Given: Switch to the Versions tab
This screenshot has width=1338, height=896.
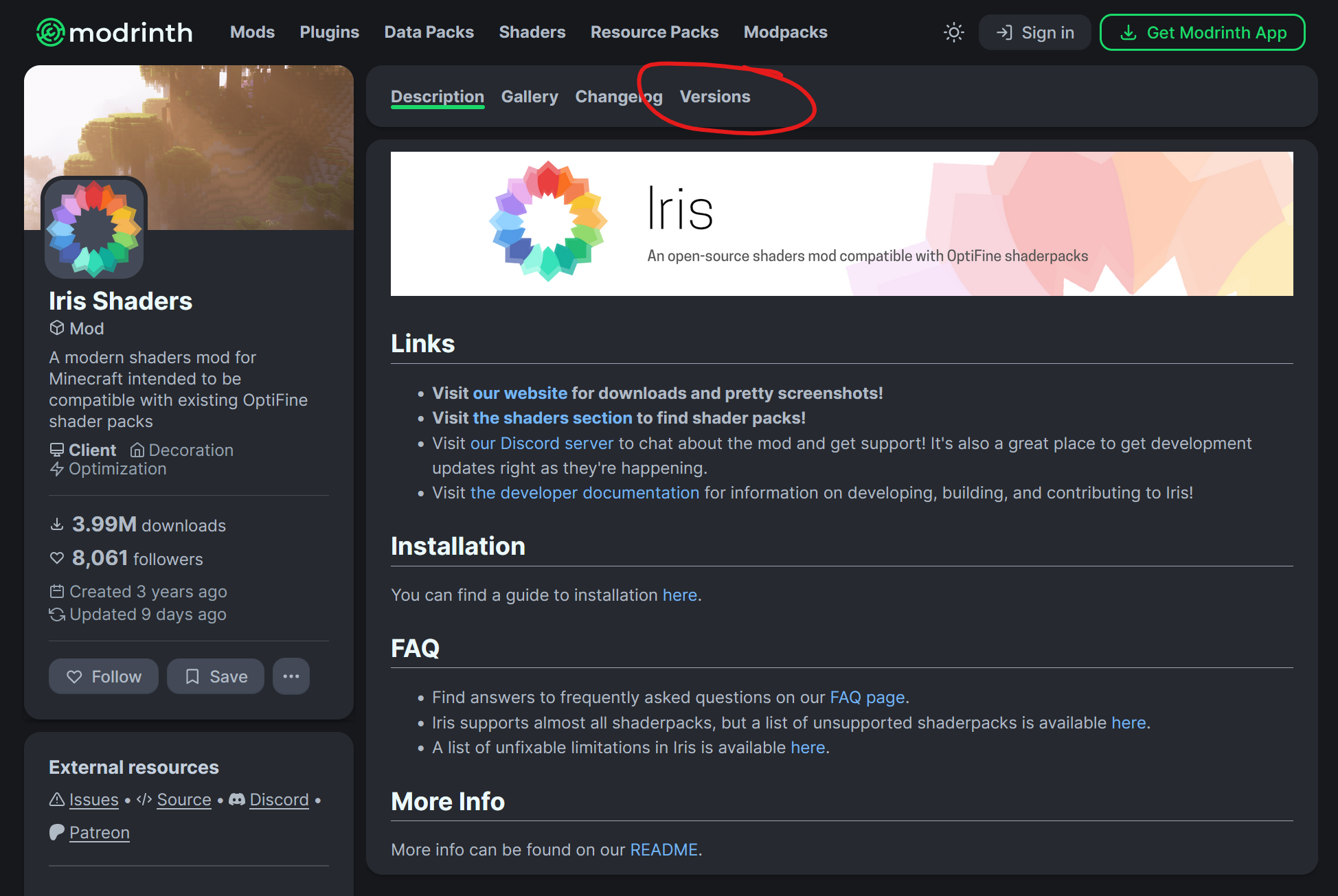Looking at the screenshot, I should [x=715, y=97].
